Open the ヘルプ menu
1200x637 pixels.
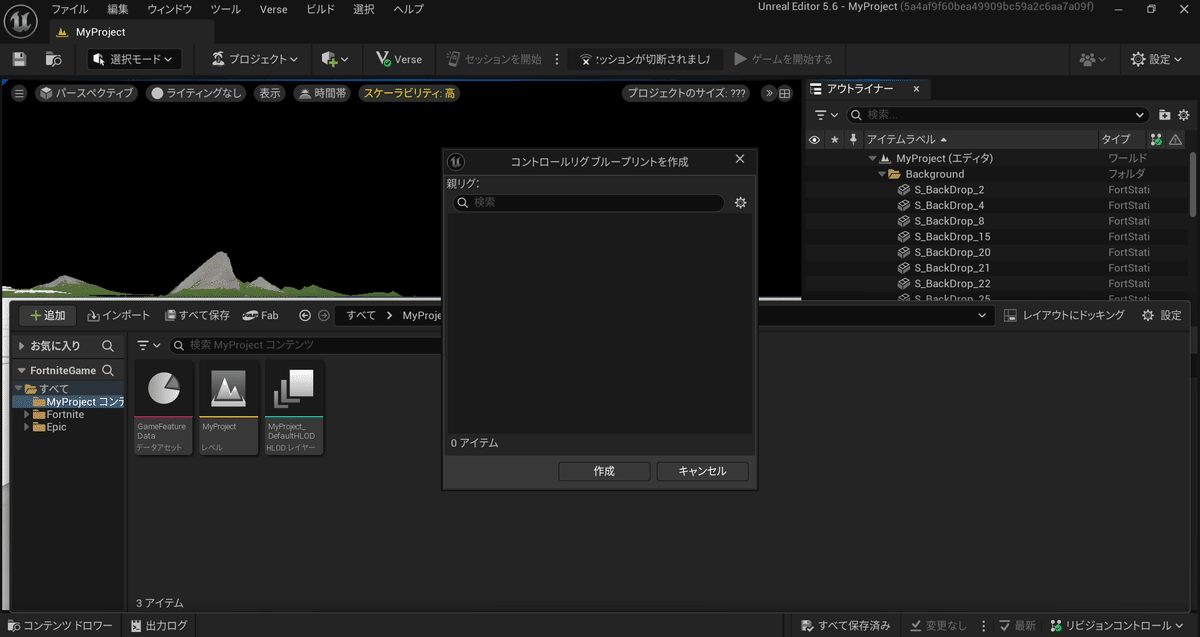[x=408, y=9]
